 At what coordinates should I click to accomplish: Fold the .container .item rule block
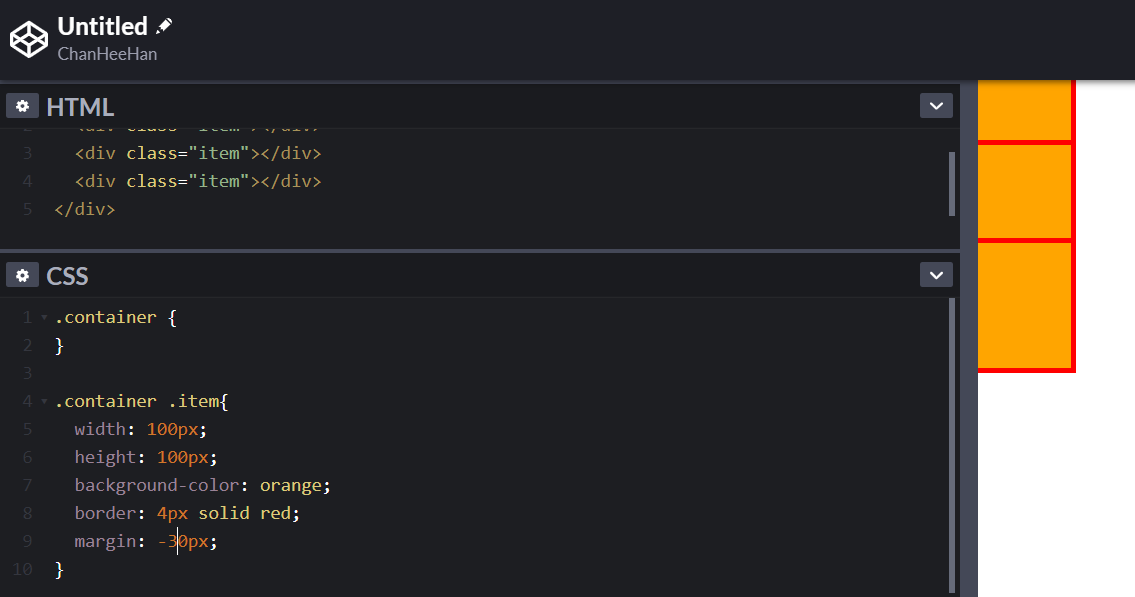pos(44,402)
